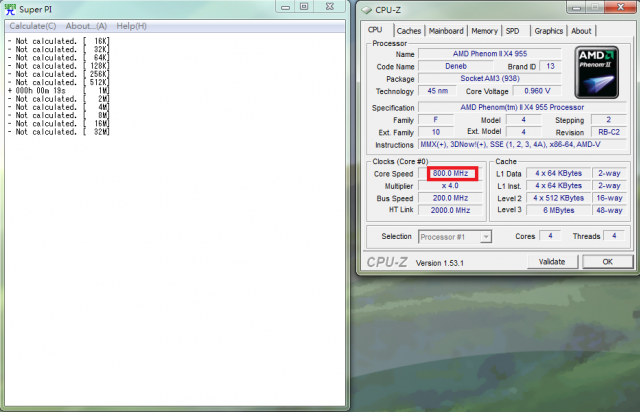This screenshot has width=640, height=412.
Task: Minimize the CPU-Z window
Action: pyautogui.click(x=576, y=7)
